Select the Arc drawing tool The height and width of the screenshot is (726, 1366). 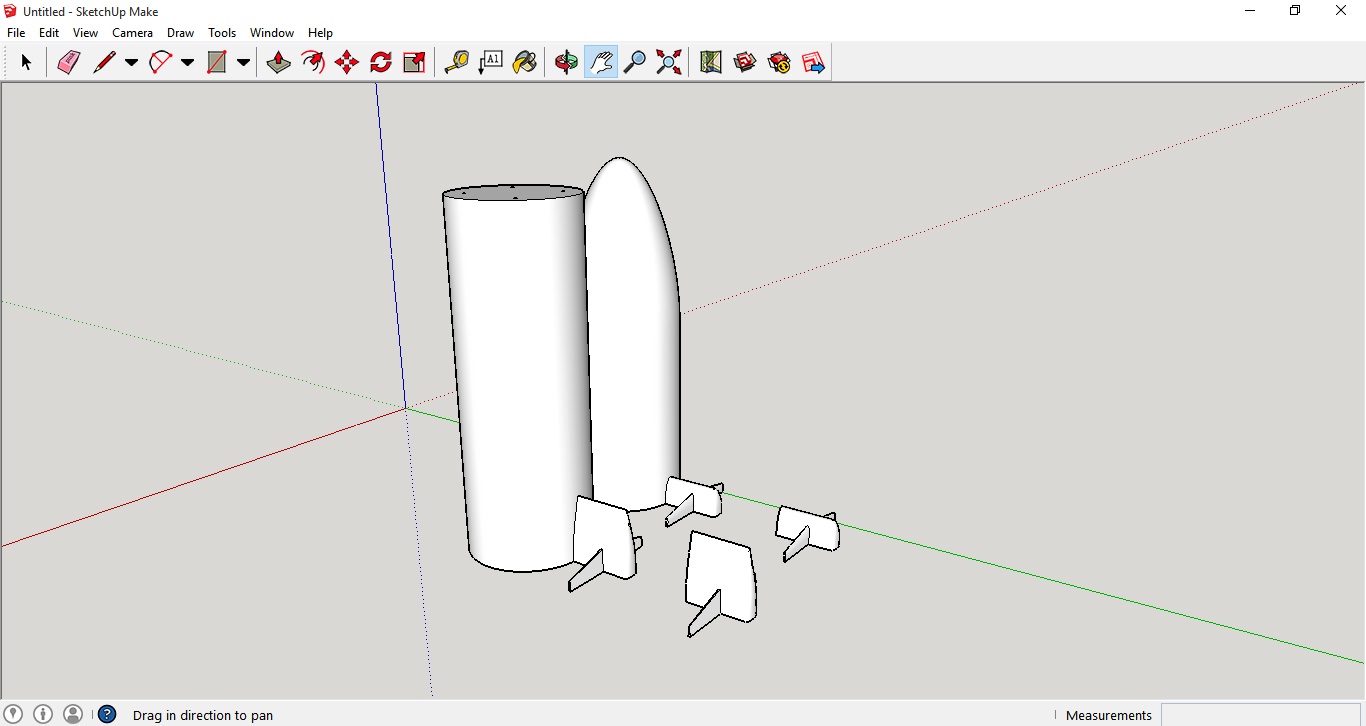[160, 63]
